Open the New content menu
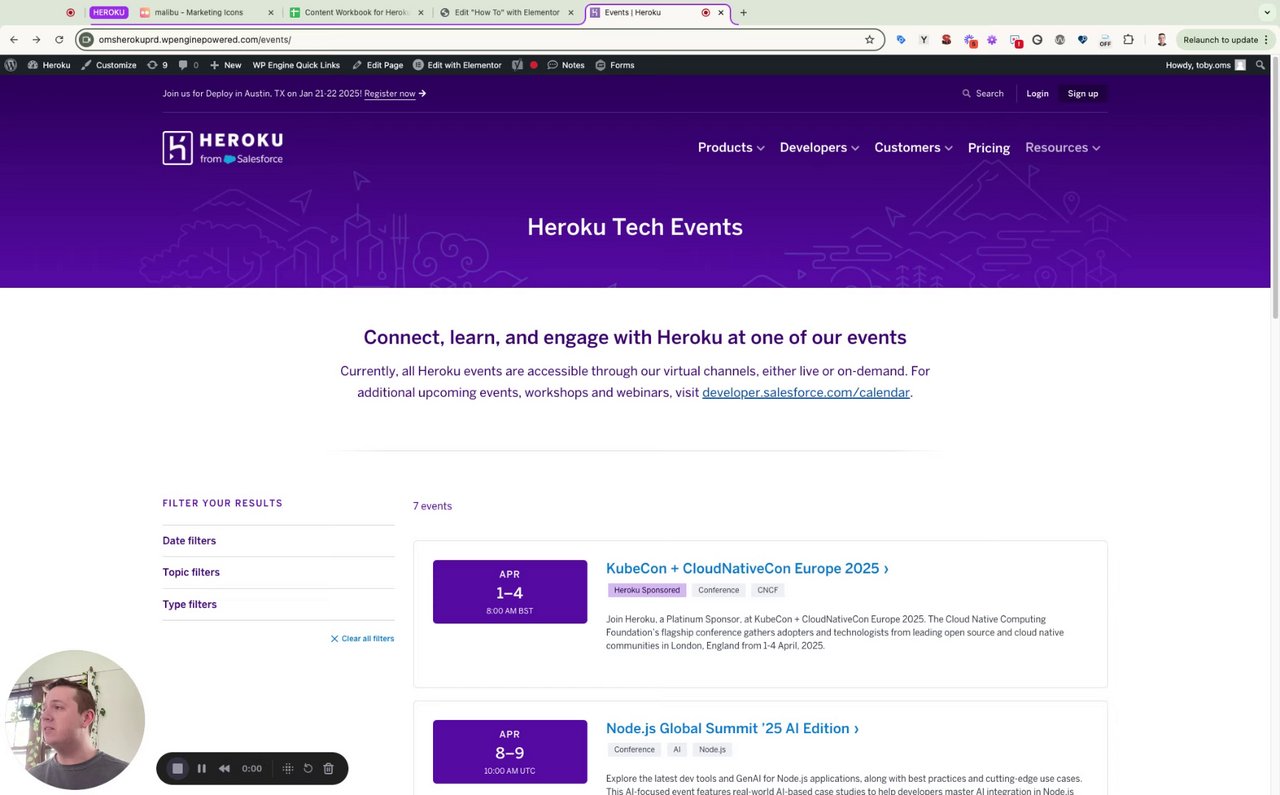This screenshot has width=1280, height=795. (225, 65)
